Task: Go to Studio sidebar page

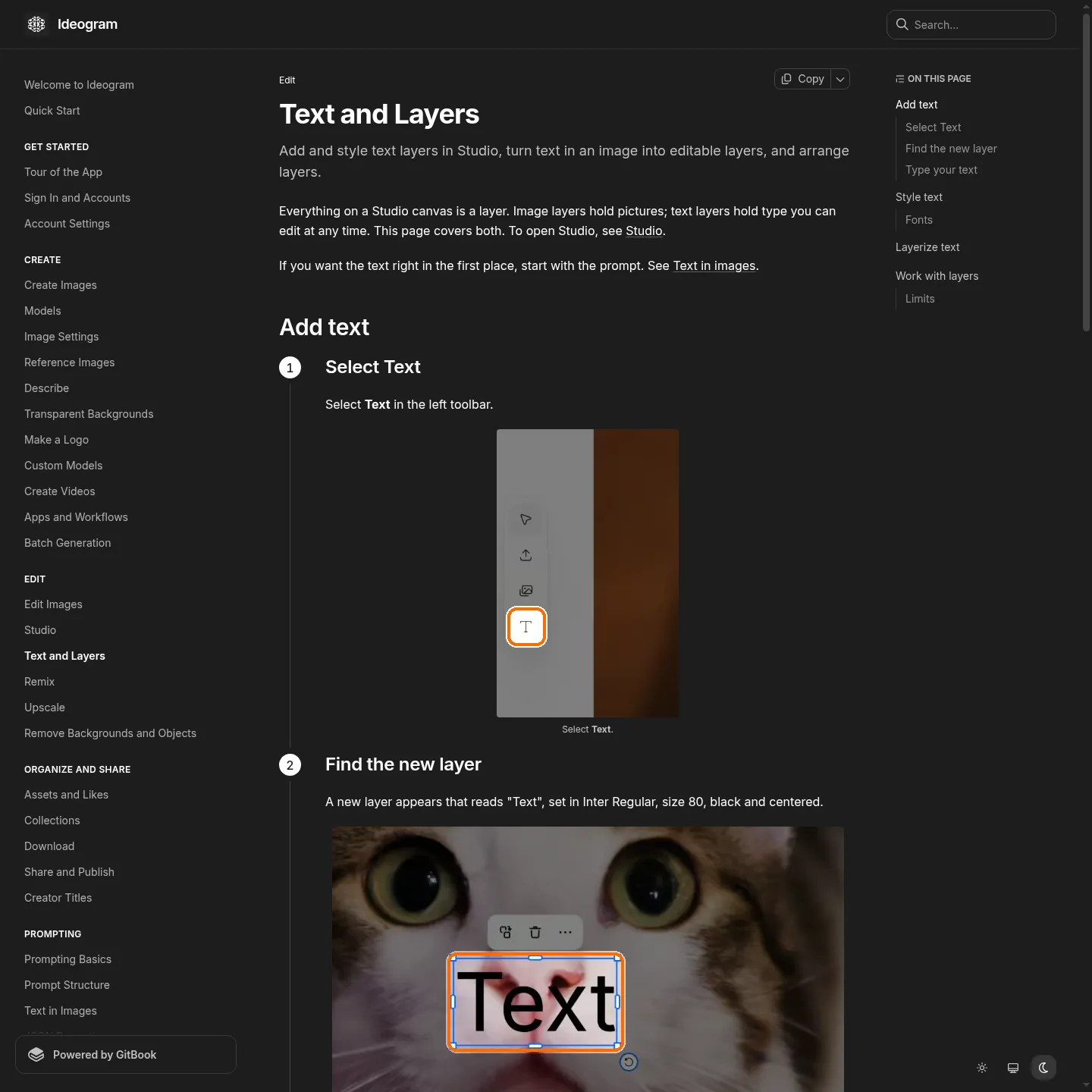Action: pyautogui.click(x=40, y=630)
